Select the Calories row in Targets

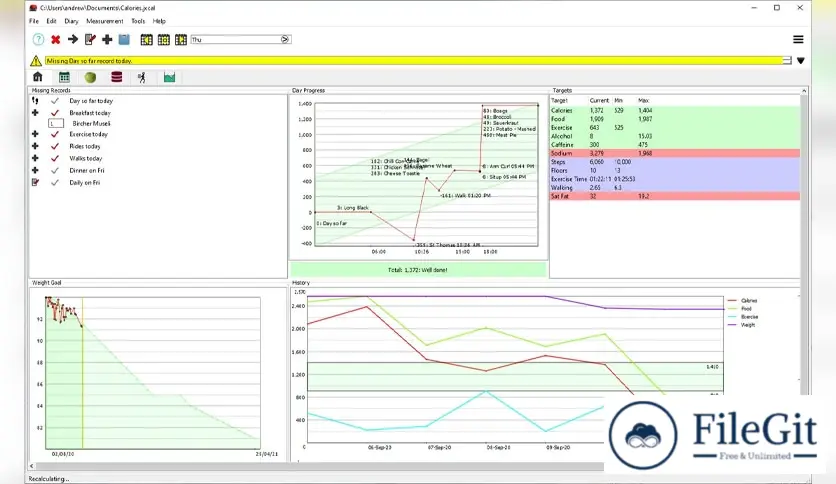pos(674,110)
